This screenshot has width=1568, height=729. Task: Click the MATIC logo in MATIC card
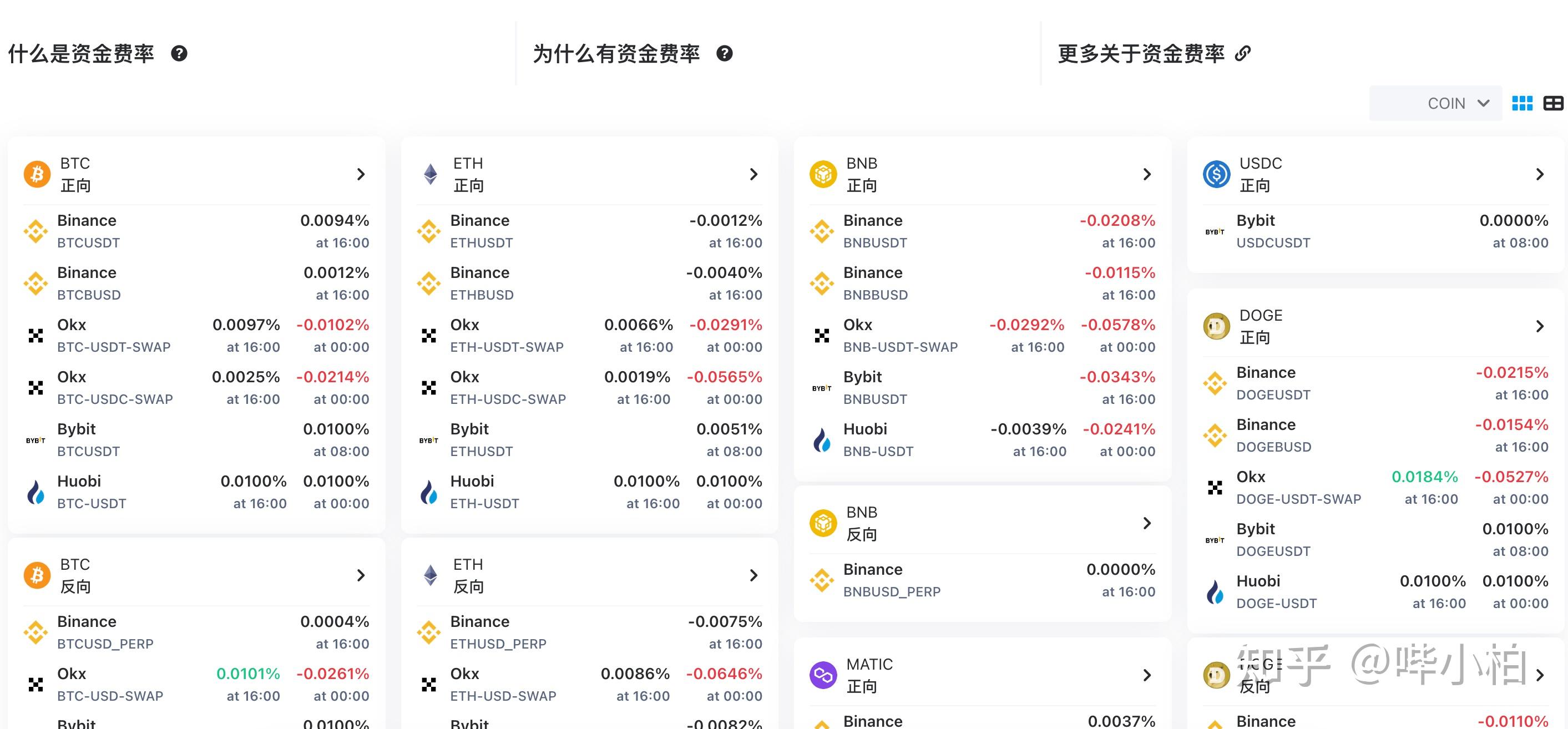point(823,675)
